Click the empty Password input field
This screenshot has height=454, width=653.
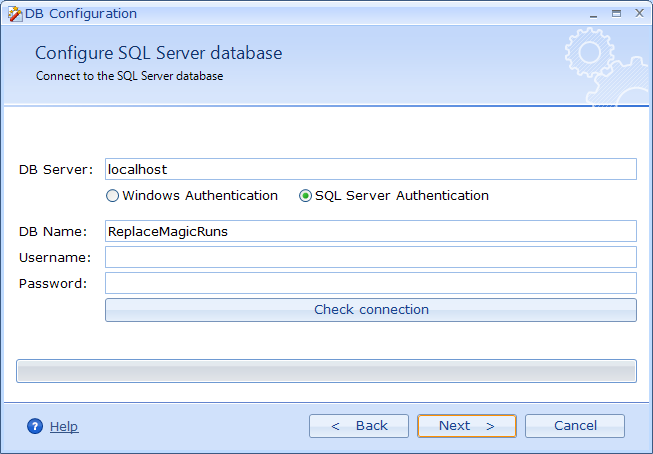click(370, 283)
